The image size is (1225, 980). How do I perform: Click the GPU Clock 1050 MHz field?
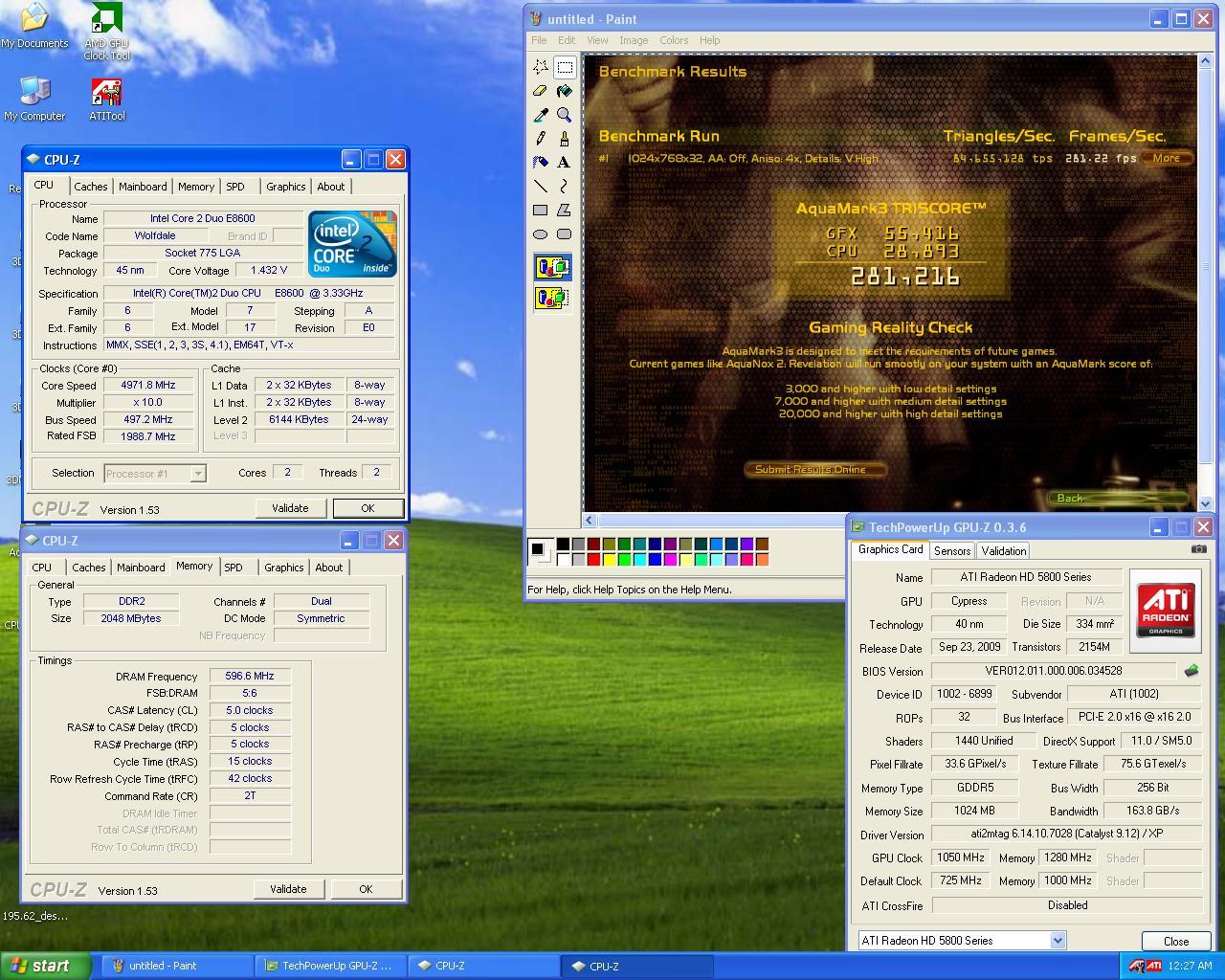(x=960, y=857)
